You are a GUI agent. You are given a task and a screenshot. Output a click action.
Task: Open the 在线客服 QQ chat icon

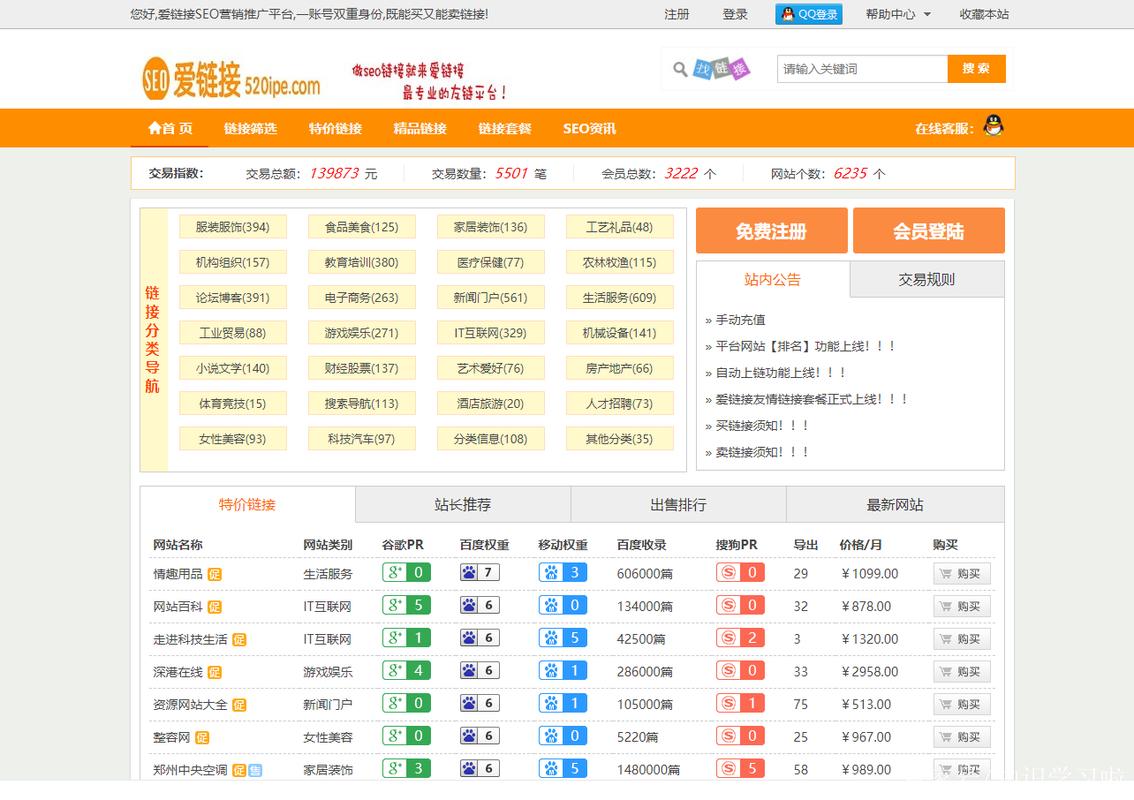point(991,128)
